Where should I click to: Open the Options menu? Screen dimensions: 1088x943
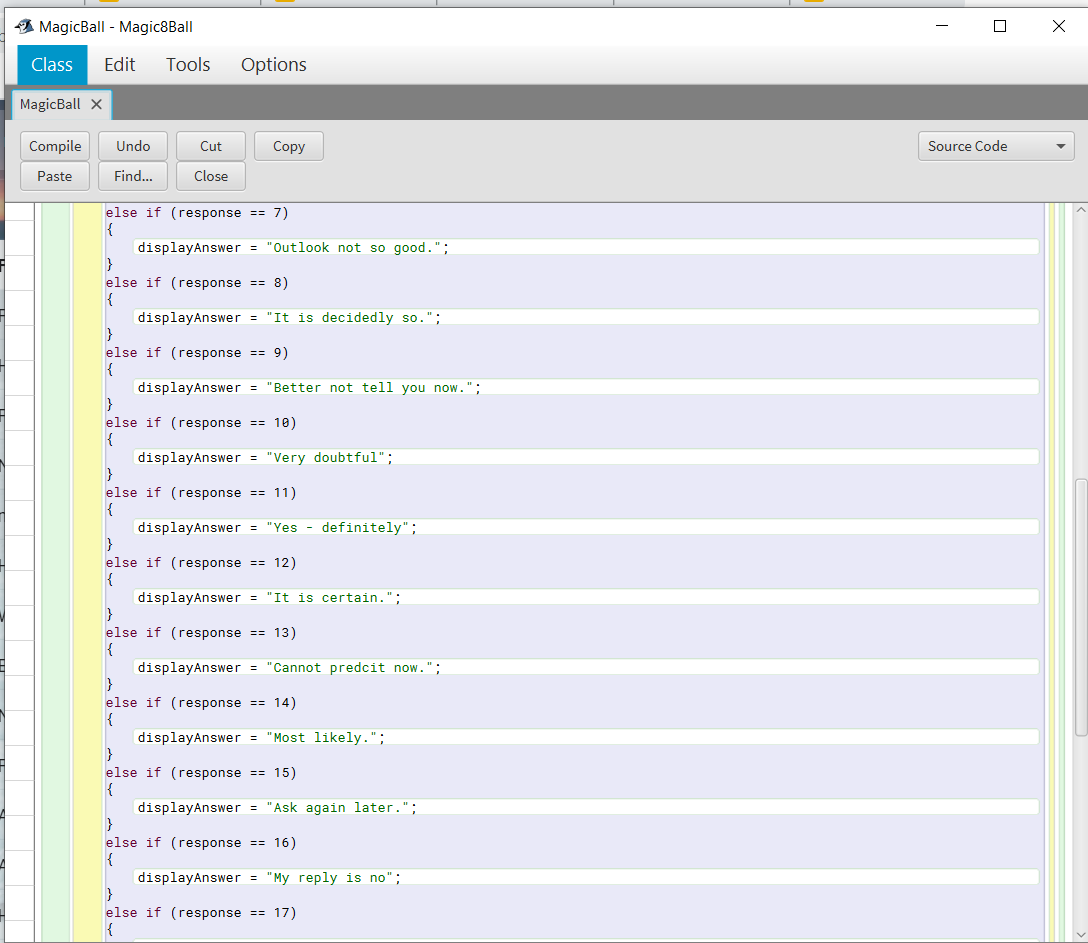273,65
